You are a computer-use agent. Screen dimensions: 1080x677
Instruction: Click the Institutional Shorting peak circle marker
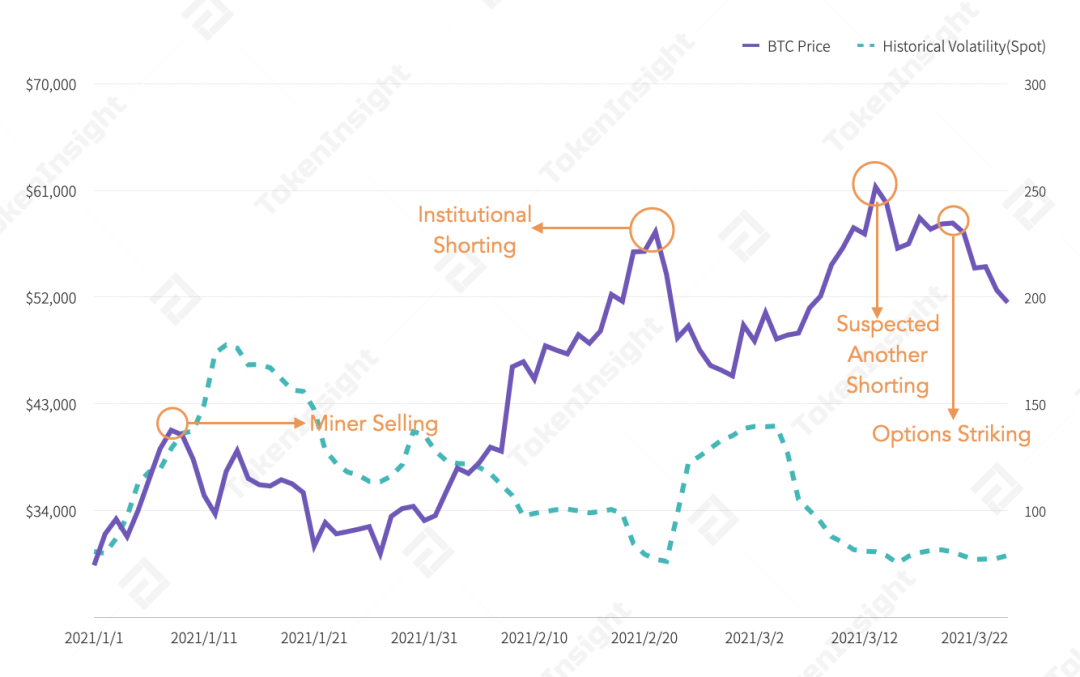[652, 230]
